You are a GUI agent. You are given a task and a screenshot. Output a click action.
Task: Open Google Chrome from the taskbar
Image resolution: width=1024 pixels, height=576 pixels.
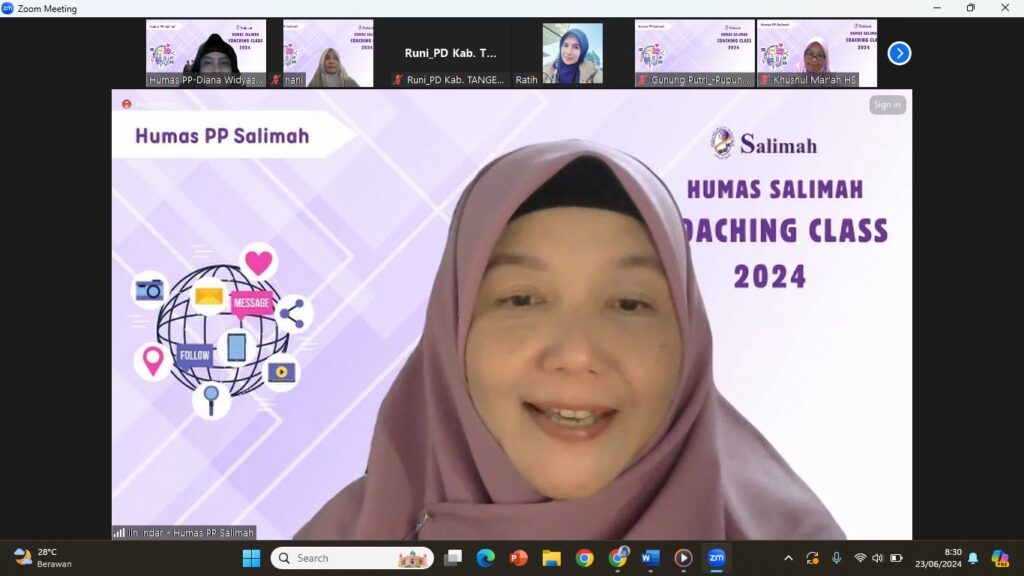(584, 558)
